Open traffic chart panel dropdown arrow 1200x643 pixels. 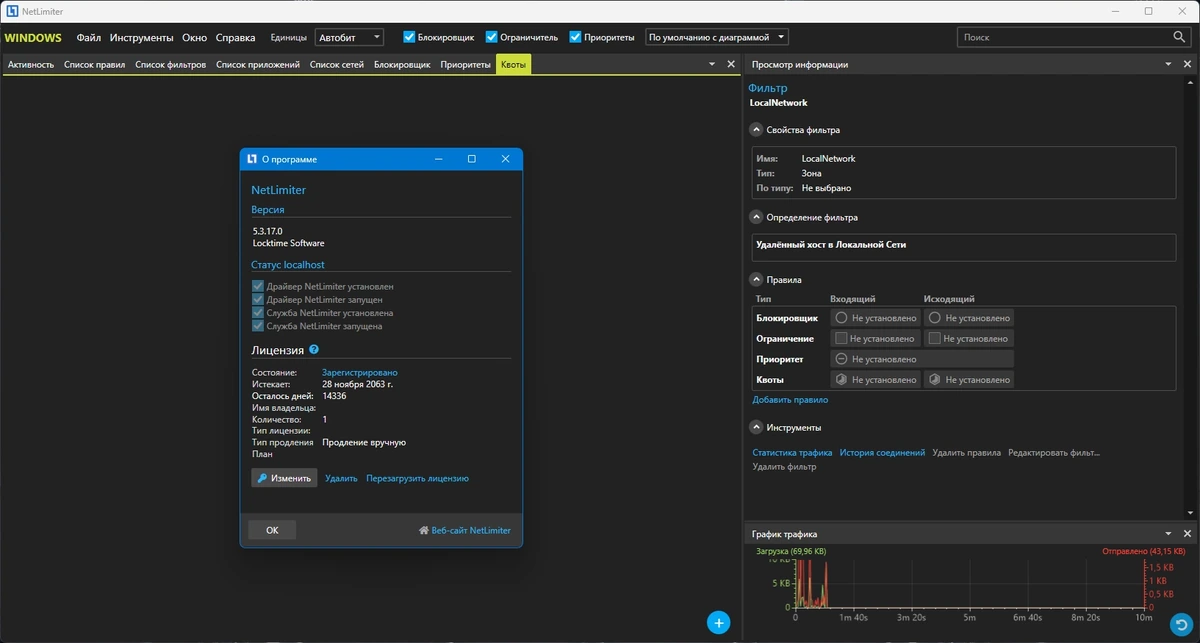coord(1169,534)
